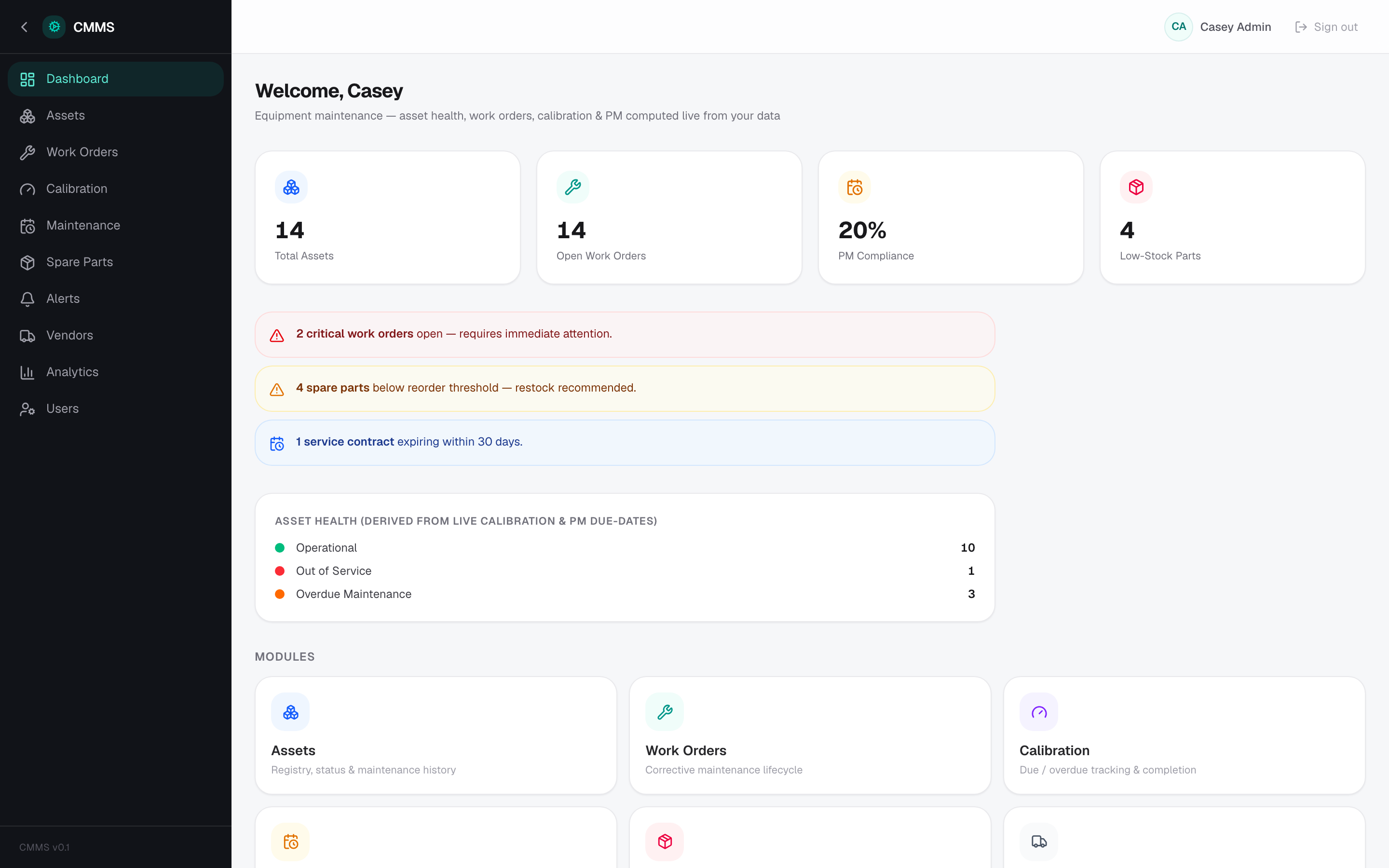Click the Low-Stock Parts label
The height and width of the screenshot is (868, 1389).
(x=1160, y=256)
